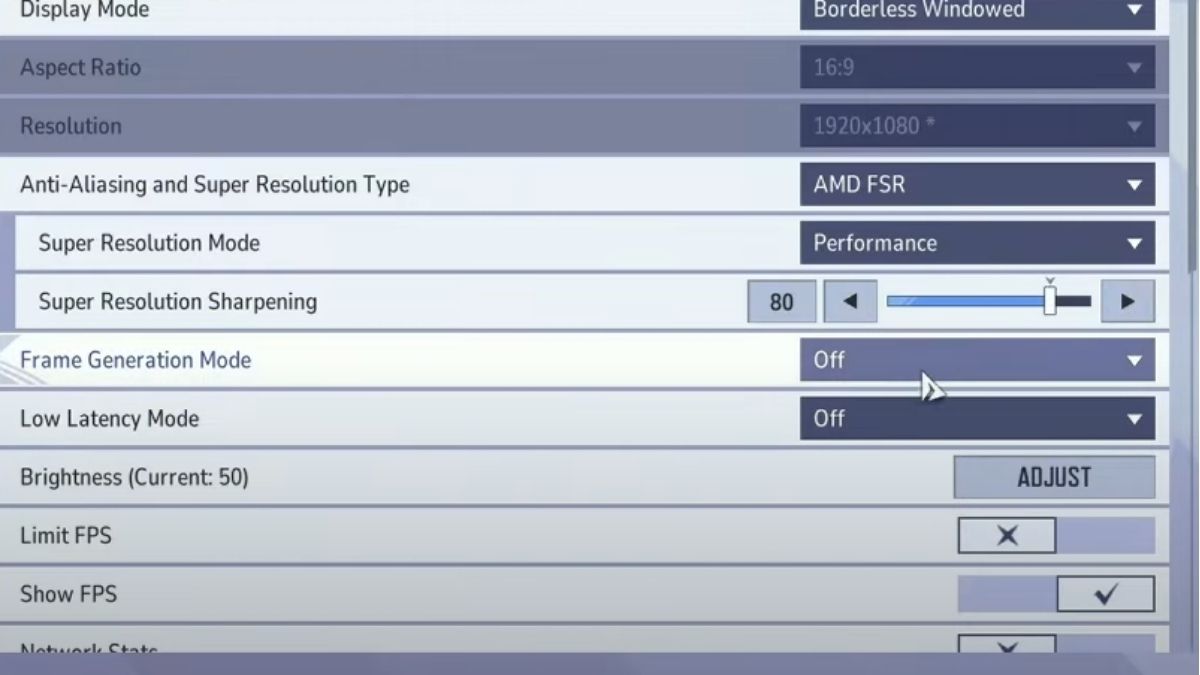Select the Limit FPS label
Viewport: 1200px width, 675px height.
[66, 535]
